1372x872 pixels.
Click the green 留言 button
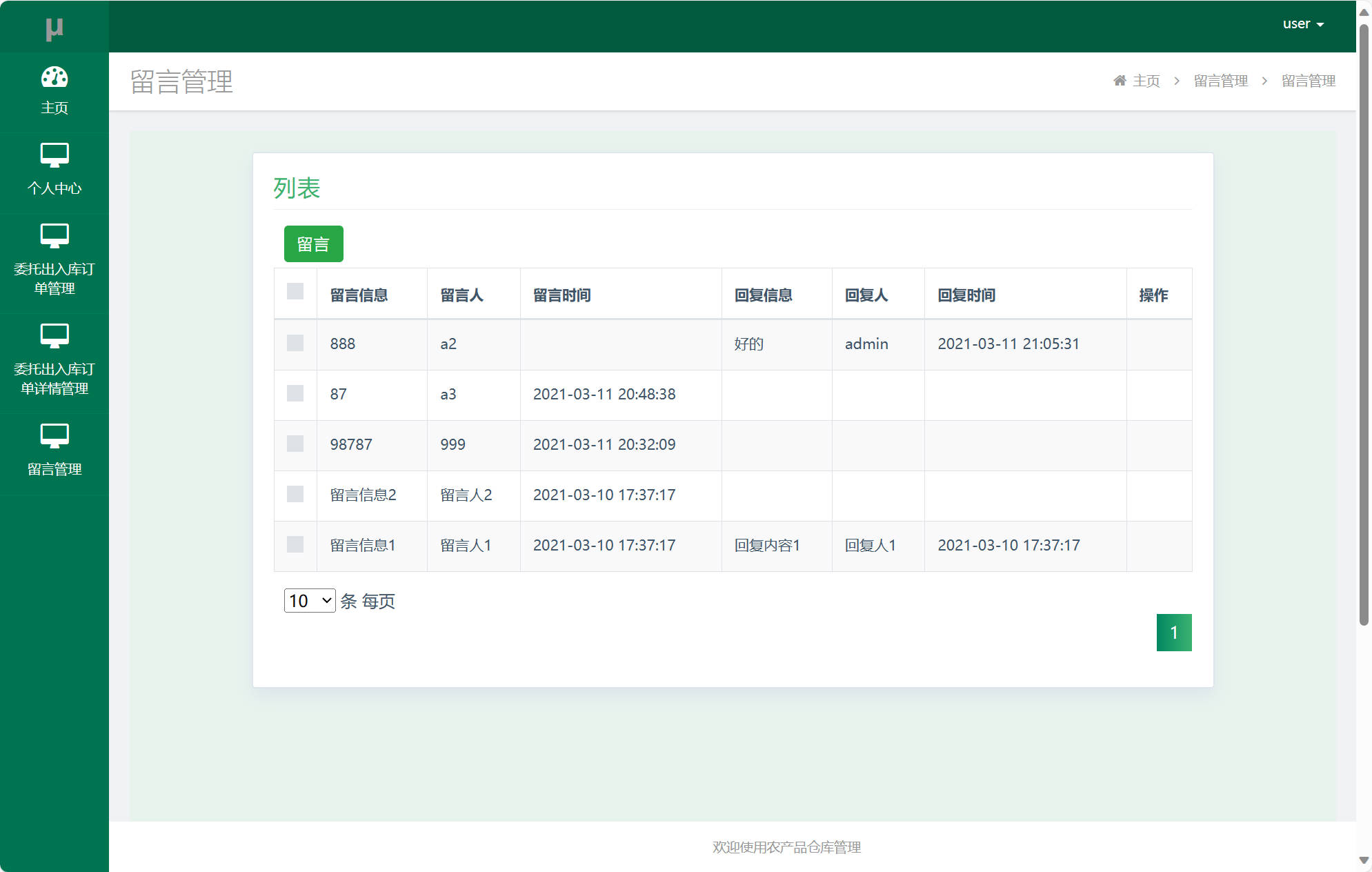[x=313, y=244]
